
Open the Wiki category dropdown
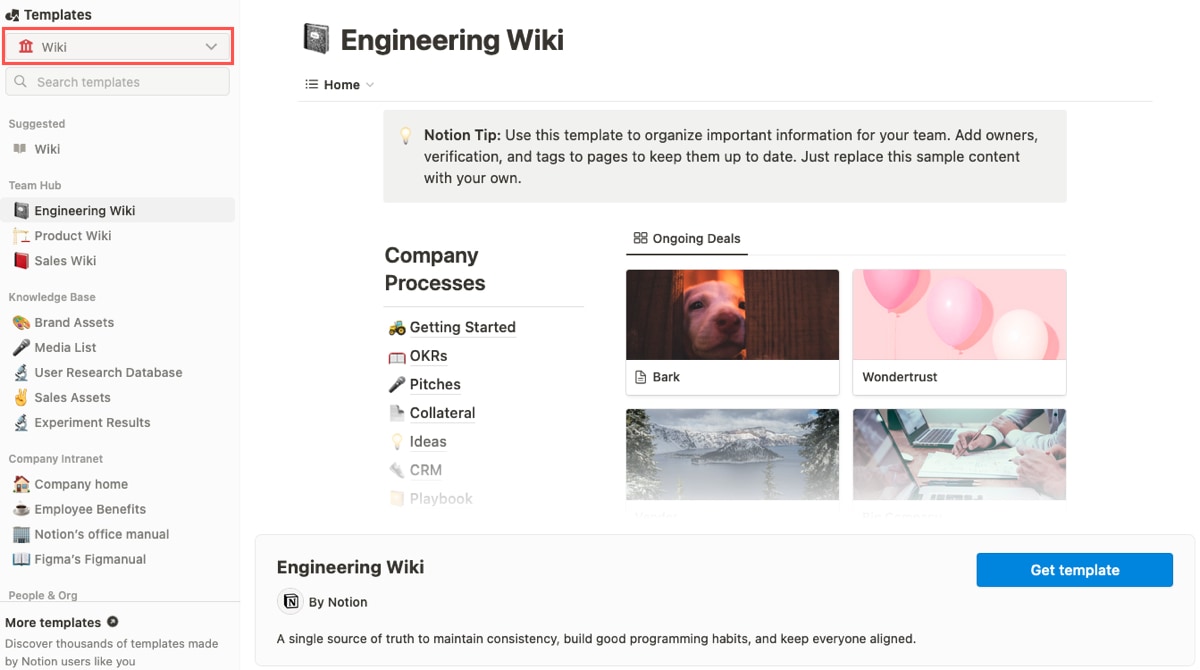coord(117,46)
